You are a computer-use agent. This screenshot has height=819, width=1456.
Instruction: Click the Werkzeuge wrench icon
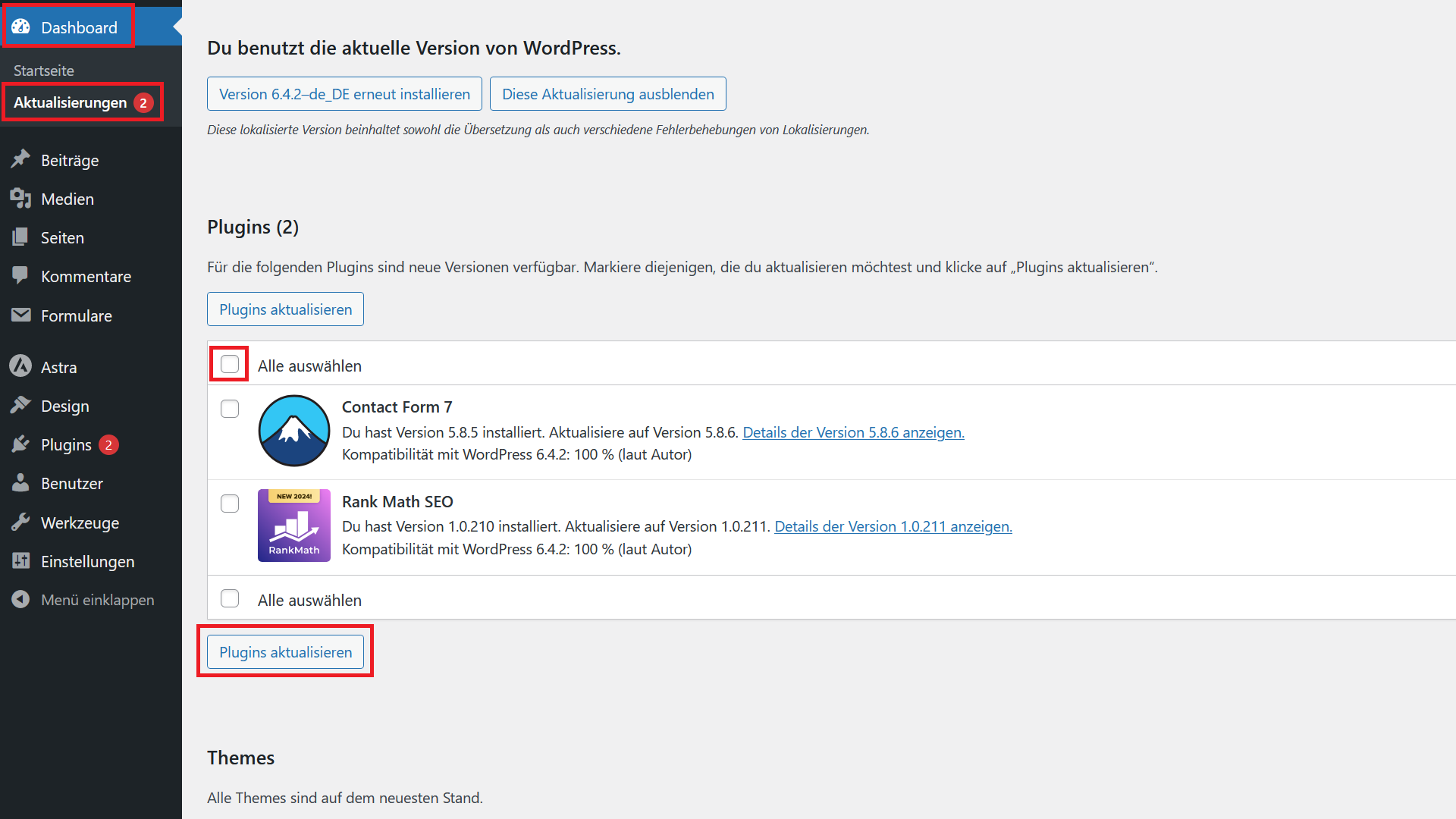[20, 522]
